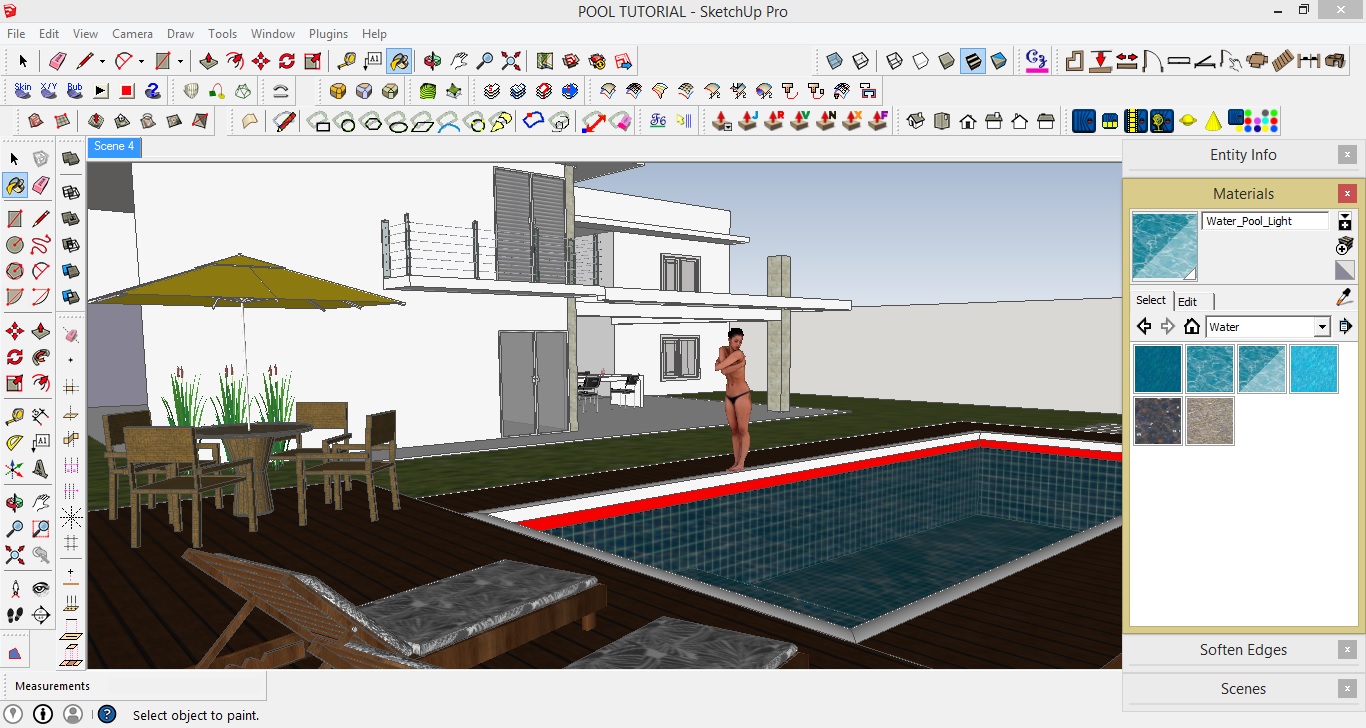Select the Eraser tool in the left toolbar
The height and width of the screenshot is (728, 1366).
(41, 185)
